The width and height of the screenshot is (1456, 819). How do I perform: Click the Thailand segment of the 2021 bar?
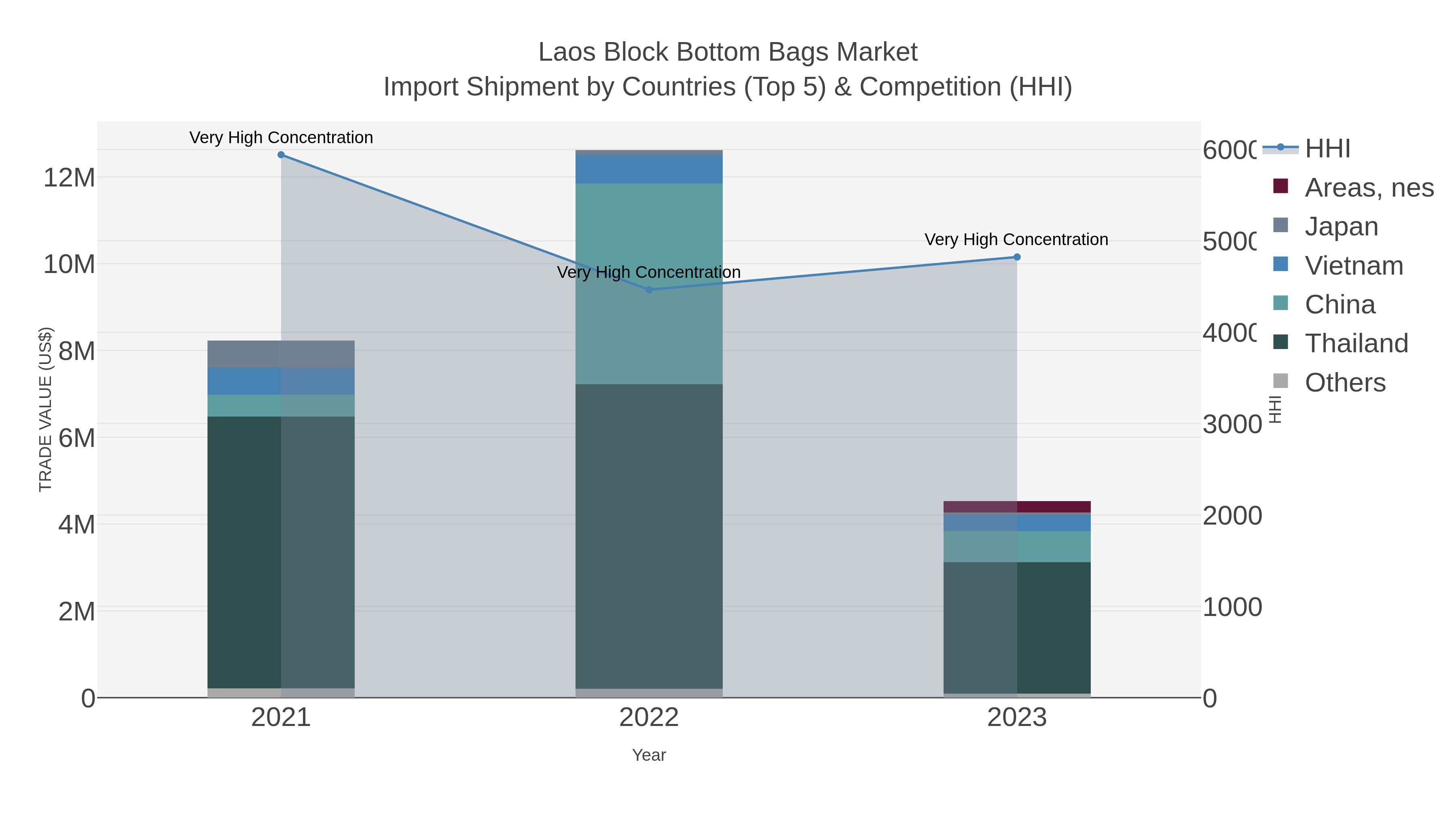281,552
